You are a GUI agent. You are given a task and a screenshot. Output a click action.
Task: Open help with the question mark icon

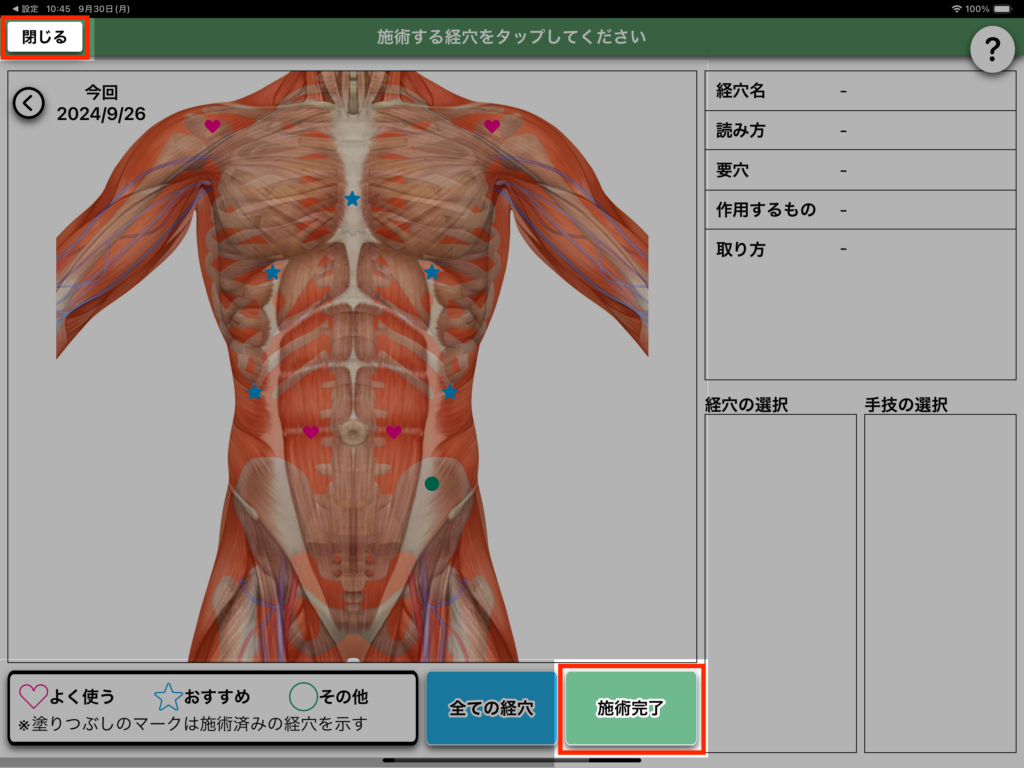pyautogui.click(x=993, y=48)
